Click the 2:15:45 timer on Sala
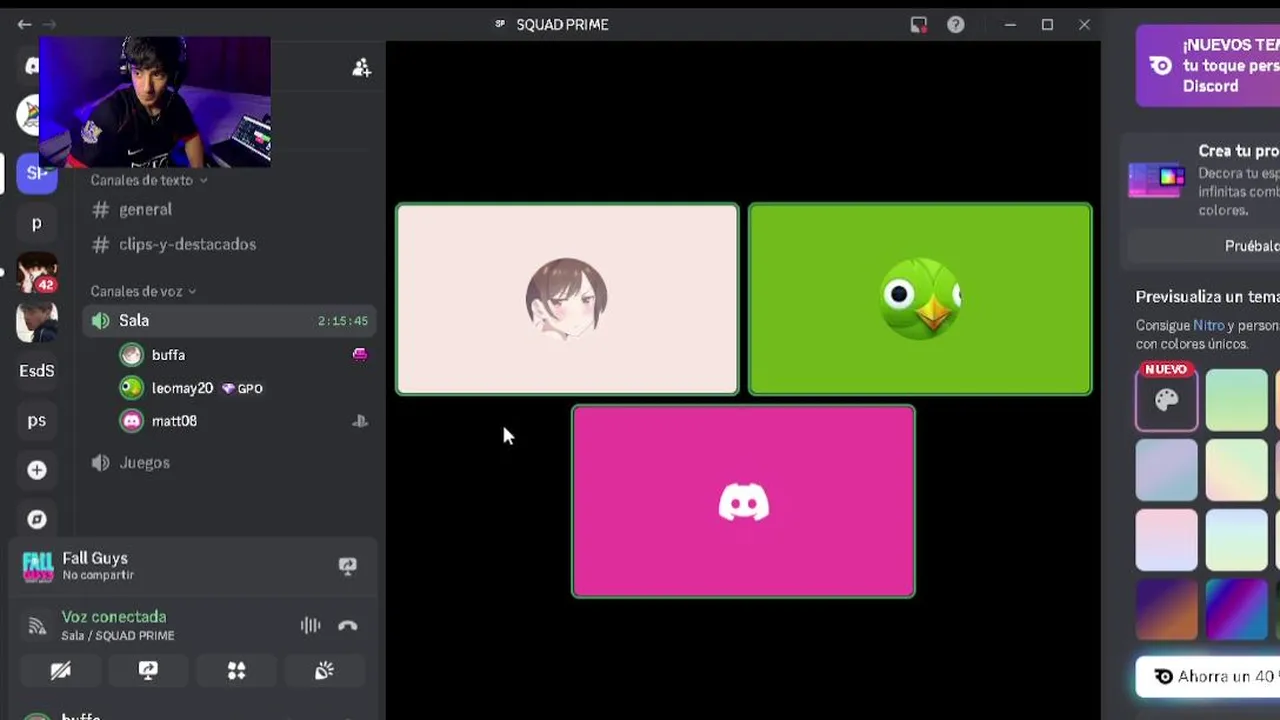 pos(343,321)
